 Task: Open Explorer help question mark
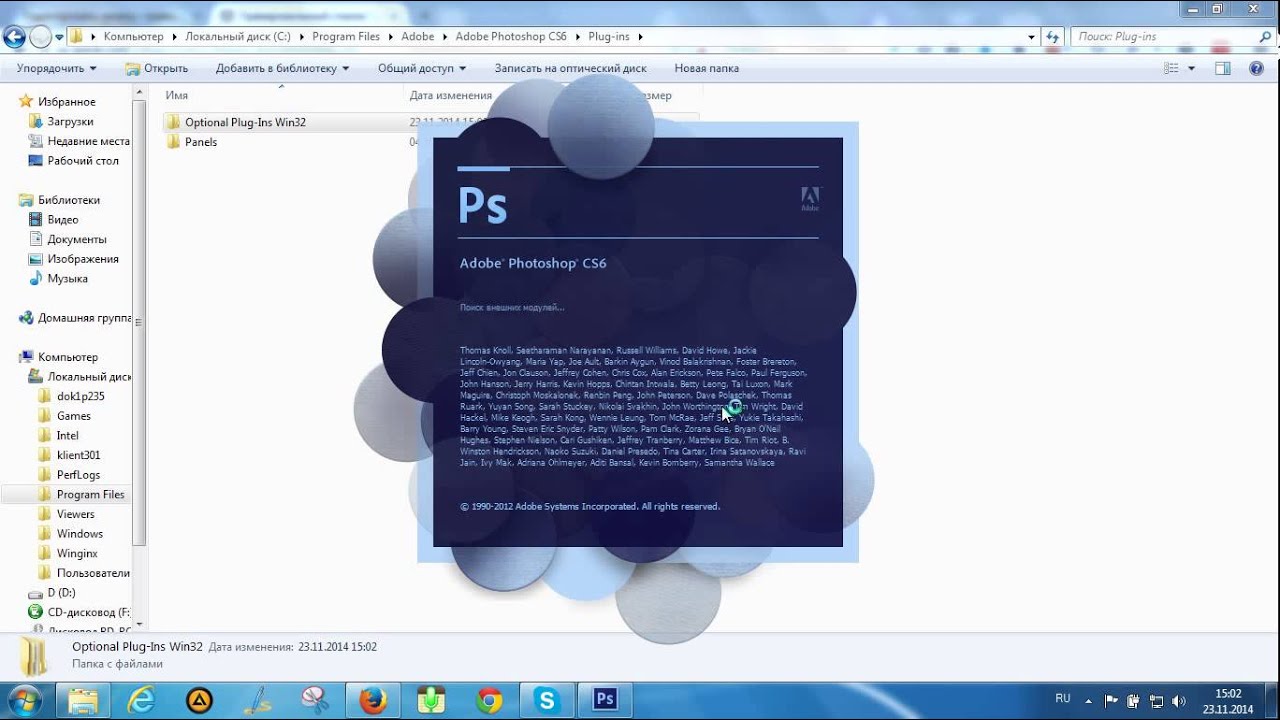coord(1257,68)
